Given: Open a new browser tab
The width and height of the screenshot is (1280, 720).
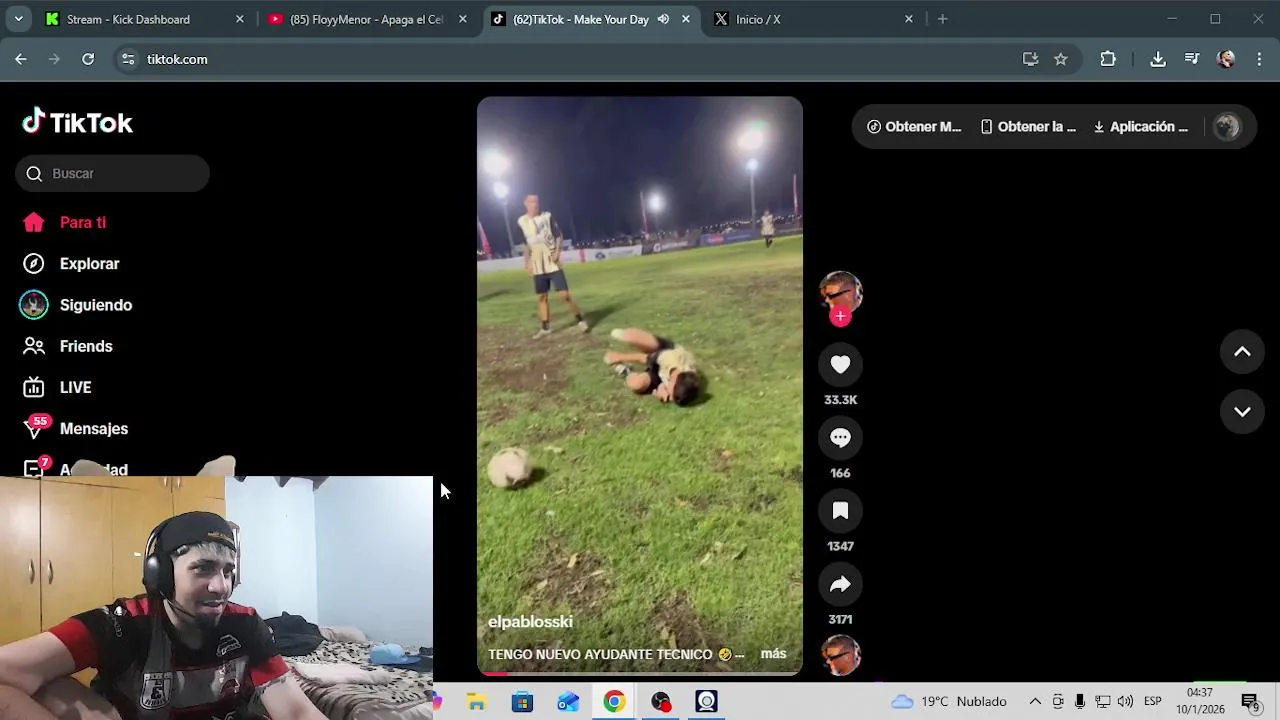Looking at the screenshot, I should [x=942, y=19].
